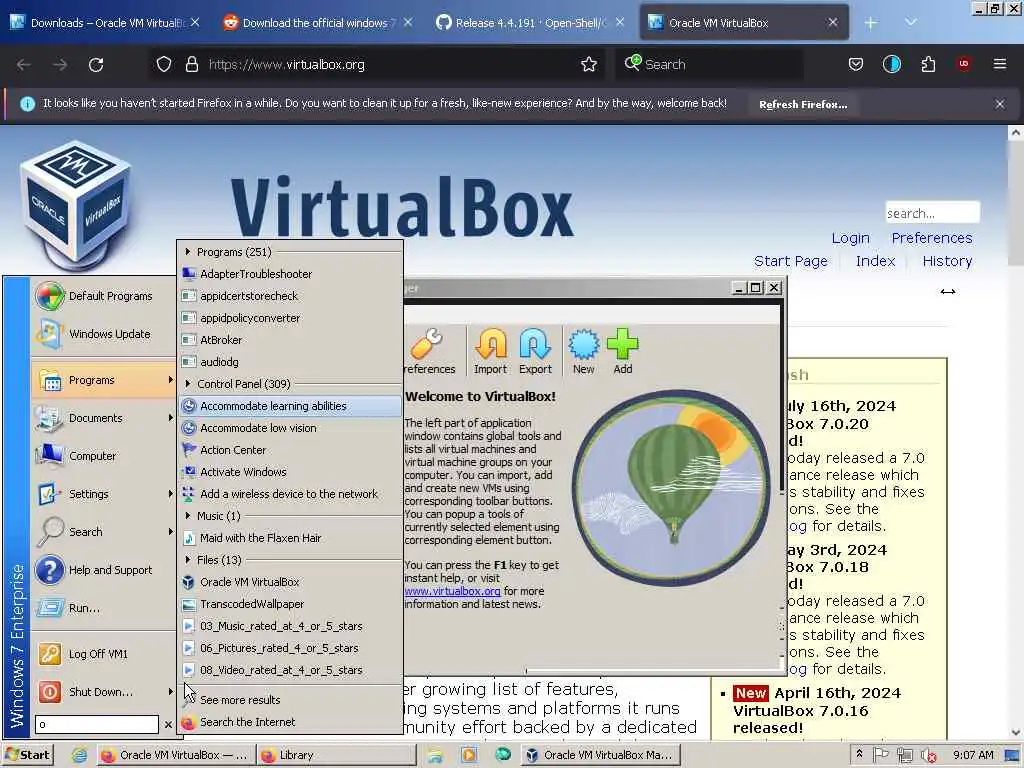This screenshot has width=1024, height=768.
Task: Open a new Firefox tab
Action: tap(871, 23)
